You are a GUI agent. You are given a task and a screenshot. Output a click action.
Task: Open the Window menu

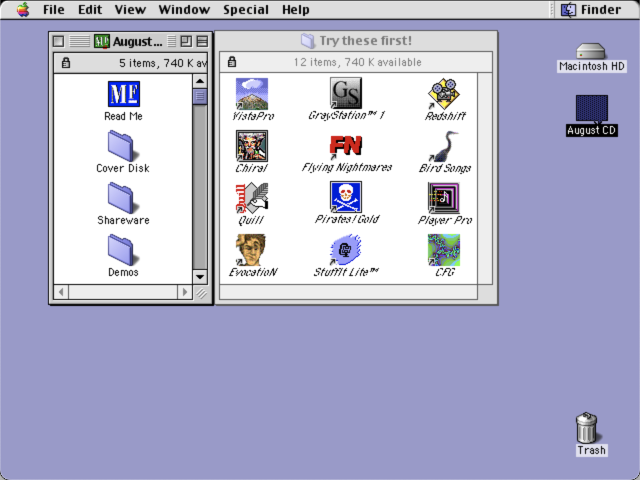pos(184,9)
